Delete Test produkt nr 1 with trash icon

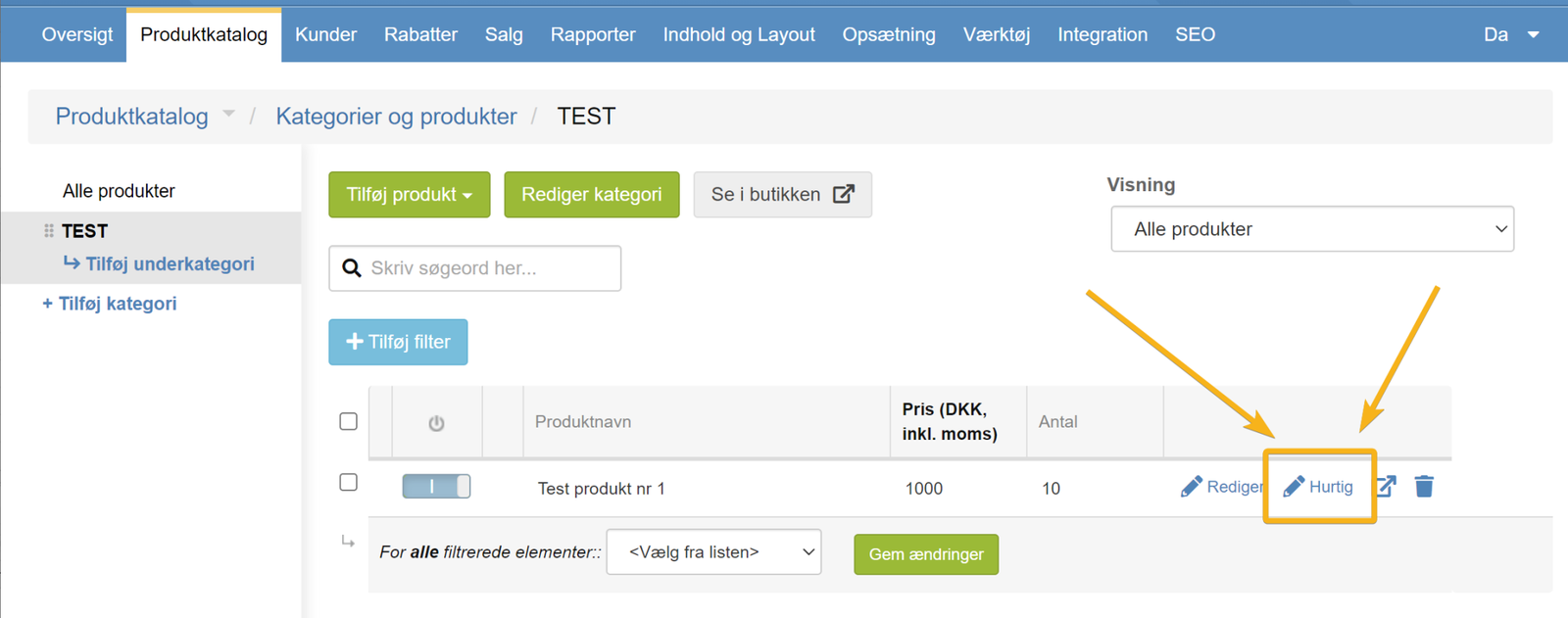point(1424,486)
